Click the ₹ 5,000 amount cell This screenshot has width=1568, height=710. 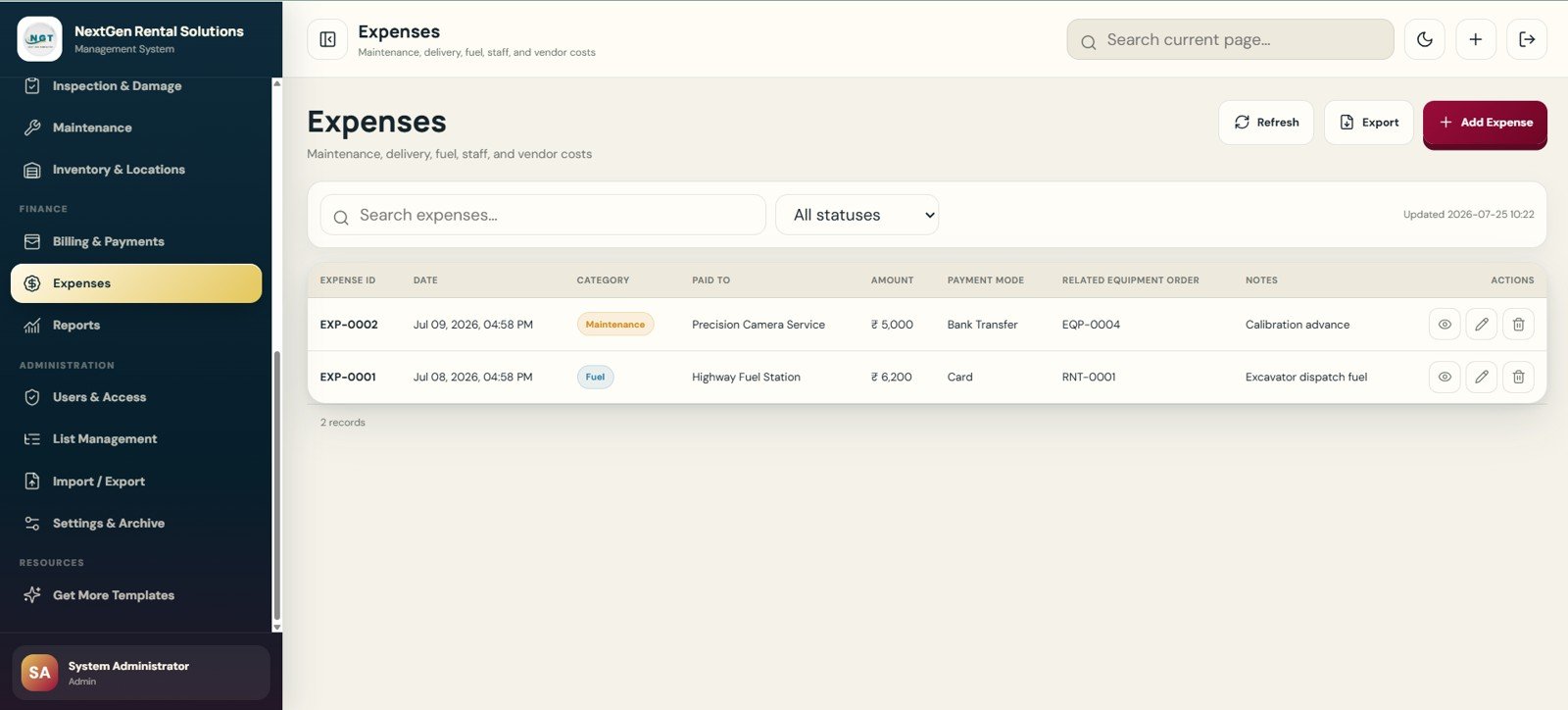(x=892, y=325)
